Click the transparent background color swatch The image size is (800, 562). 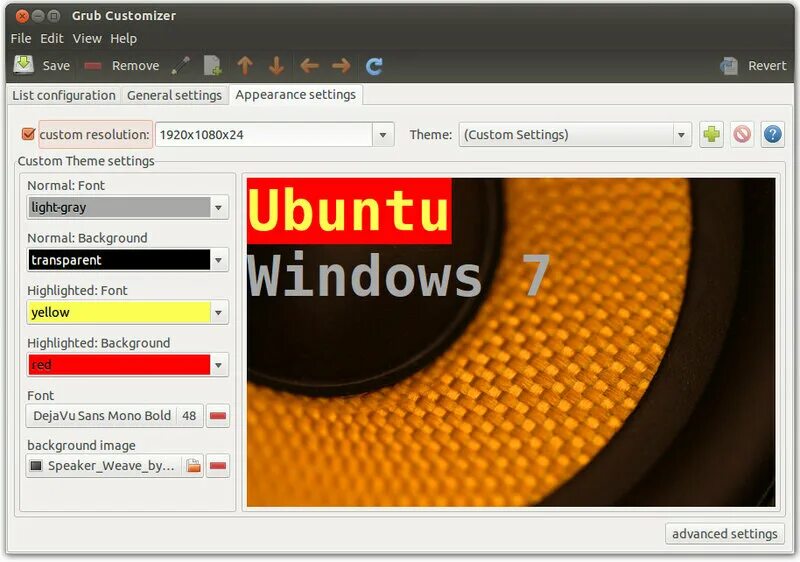[119, 260]
